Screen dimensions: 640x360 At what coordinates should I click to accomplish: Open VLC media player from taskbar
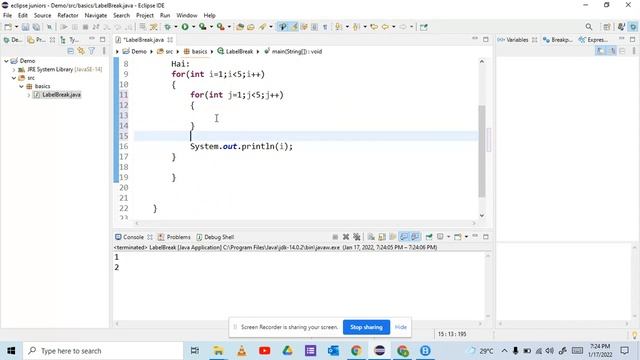pyautogui.click(x=242, y=351)
